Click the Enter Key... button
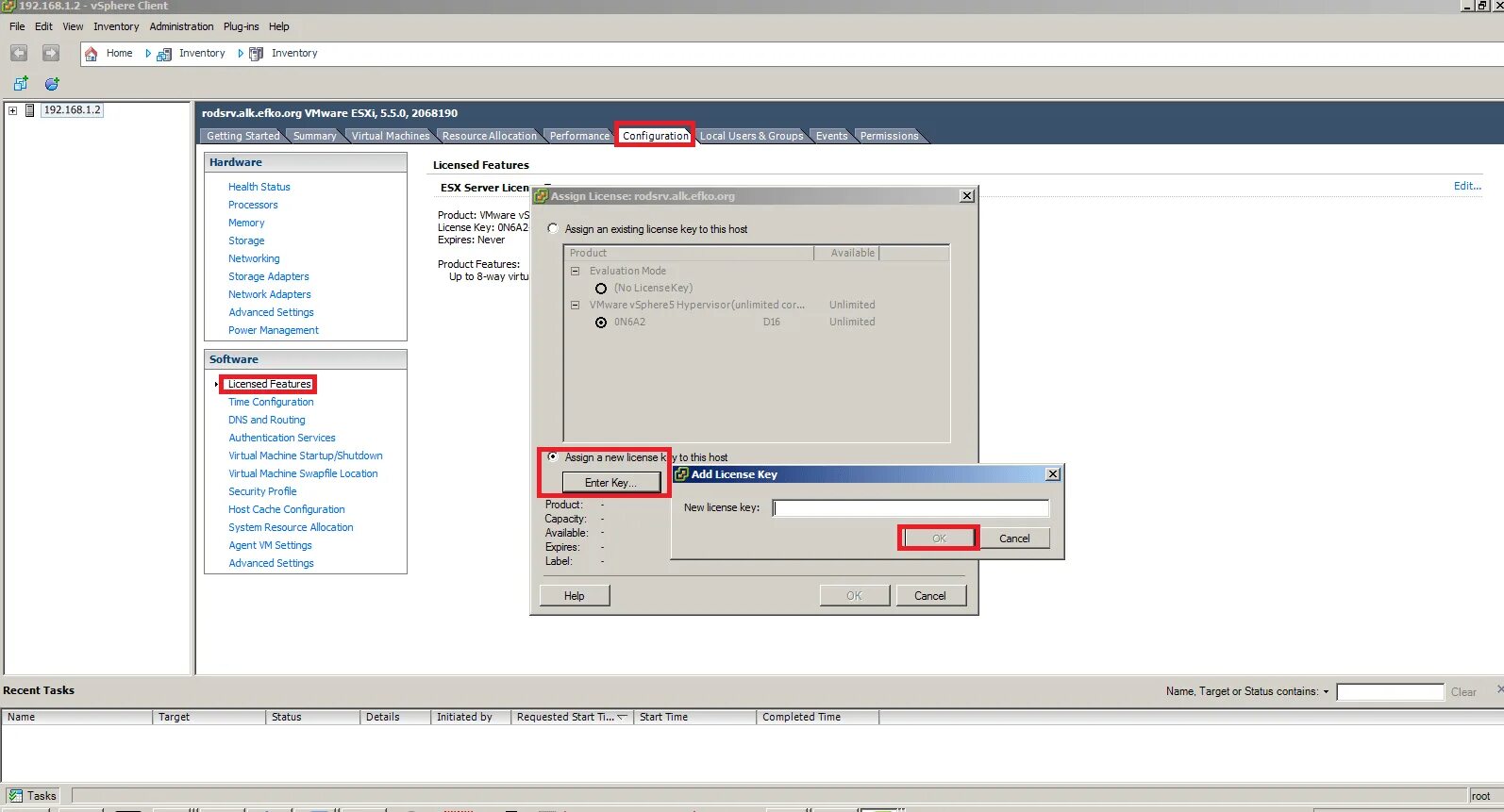The image size is (1504, 812). (610, 483)
